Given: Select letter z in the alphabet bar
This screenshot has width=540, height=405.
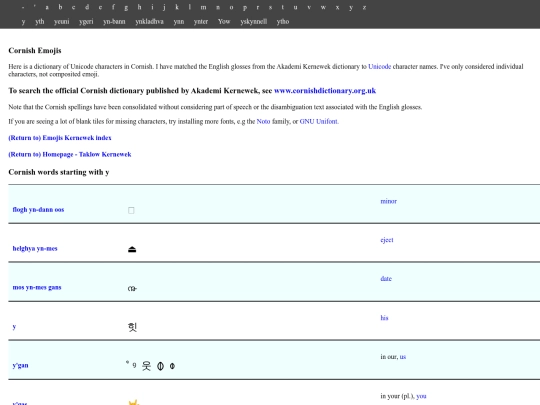Looking at the screenshot, I should 364,7.
